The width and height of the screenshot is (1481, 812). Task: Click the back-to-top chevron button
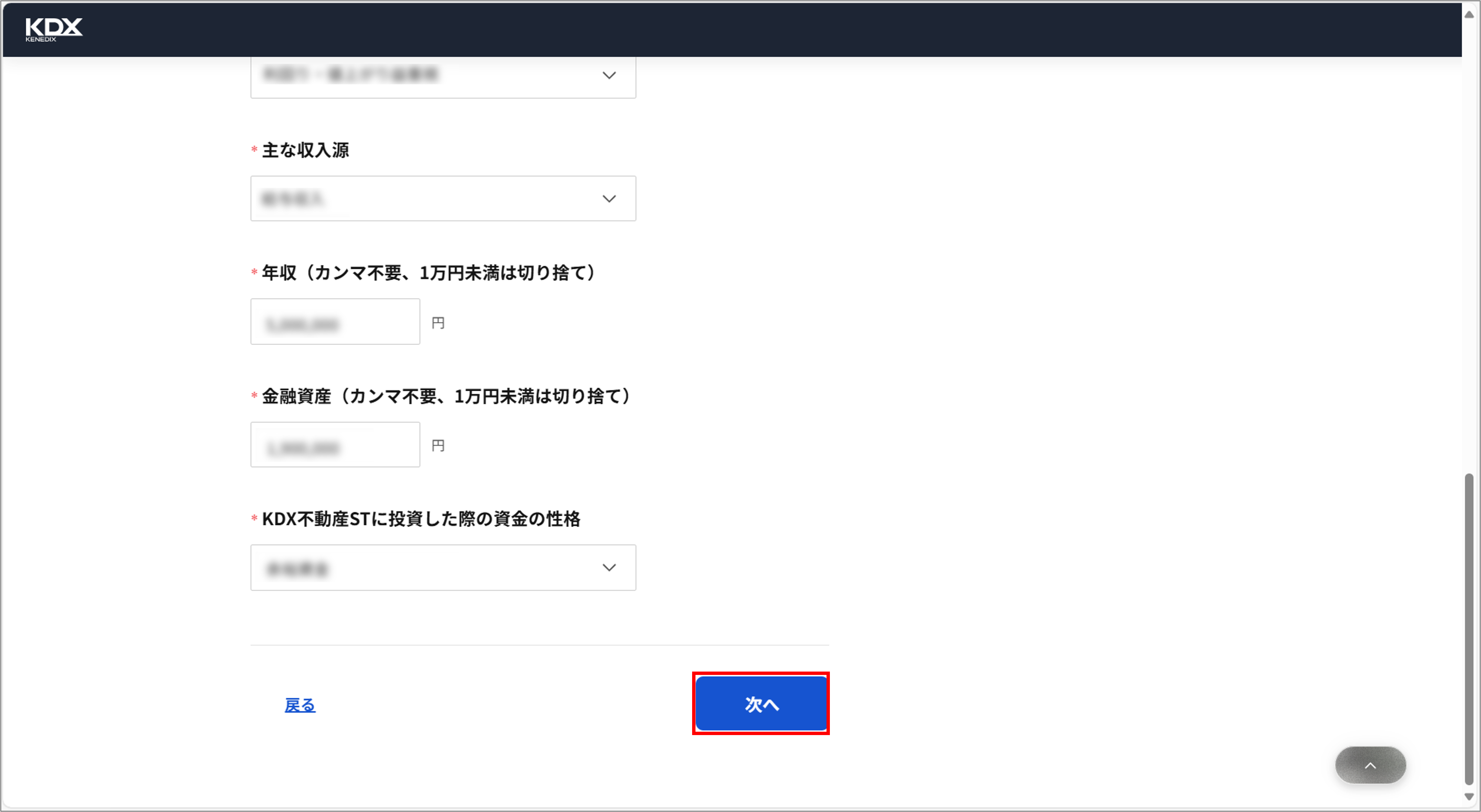[1370, 765]
